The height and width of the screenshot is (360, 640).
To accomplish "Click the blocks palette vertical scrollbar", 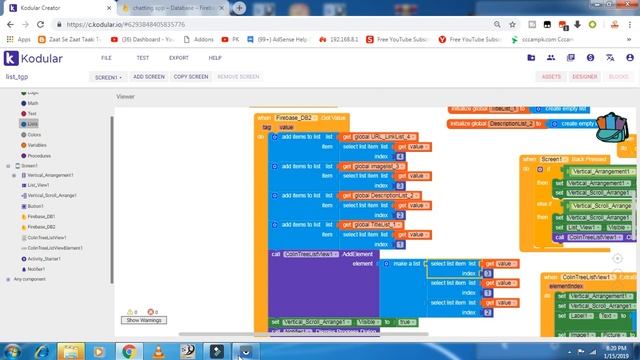I will [112, 200].
